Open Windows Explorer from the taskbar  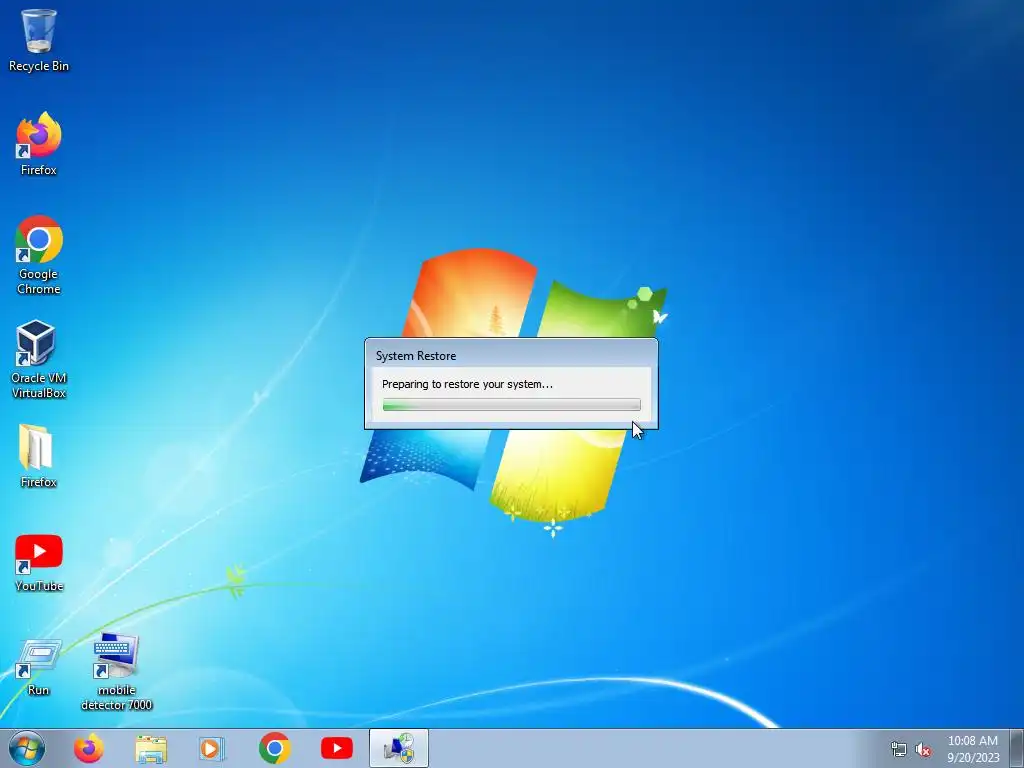[x=151, y=748]
